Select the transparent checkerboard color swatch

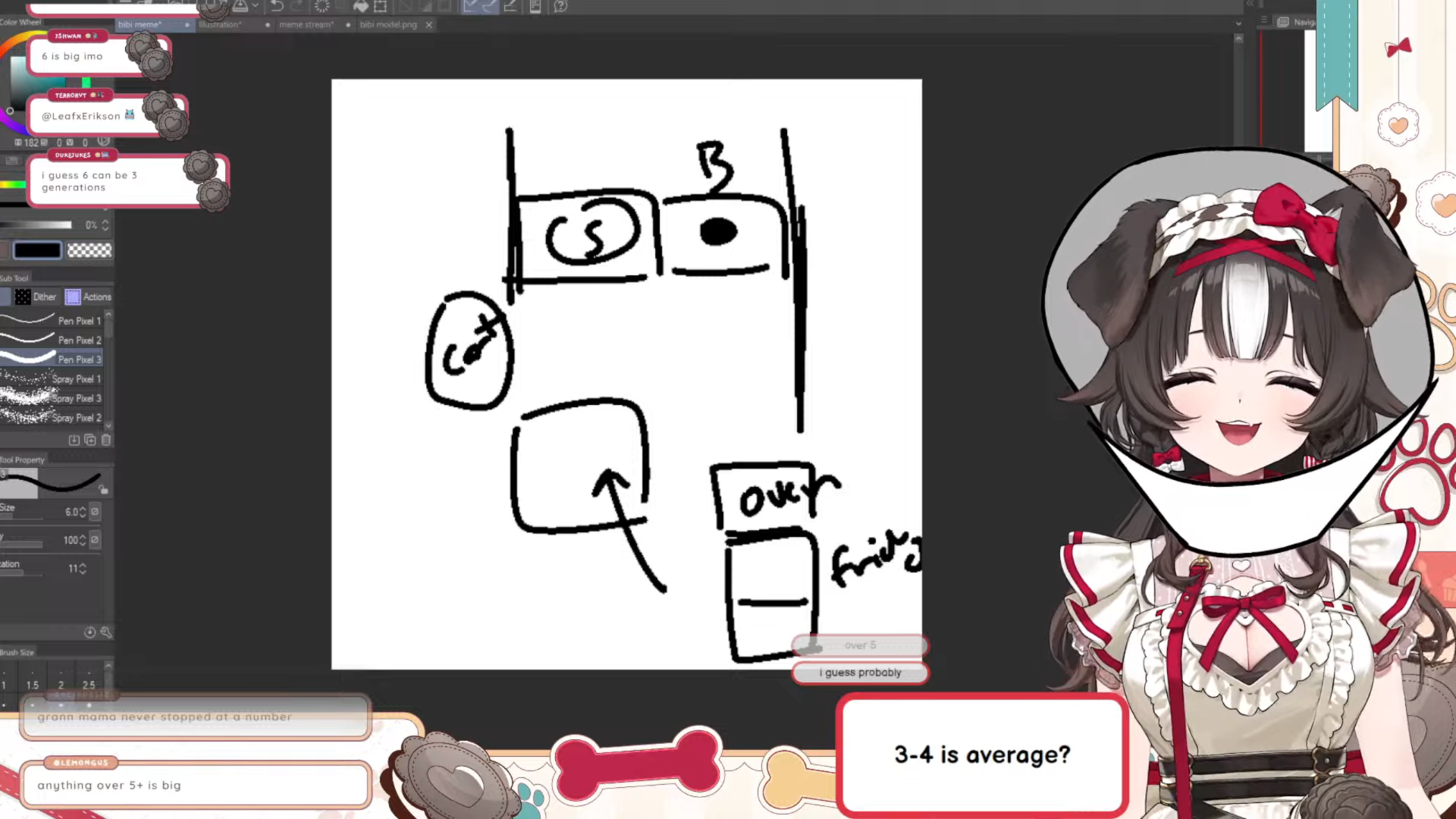(89, 250)
